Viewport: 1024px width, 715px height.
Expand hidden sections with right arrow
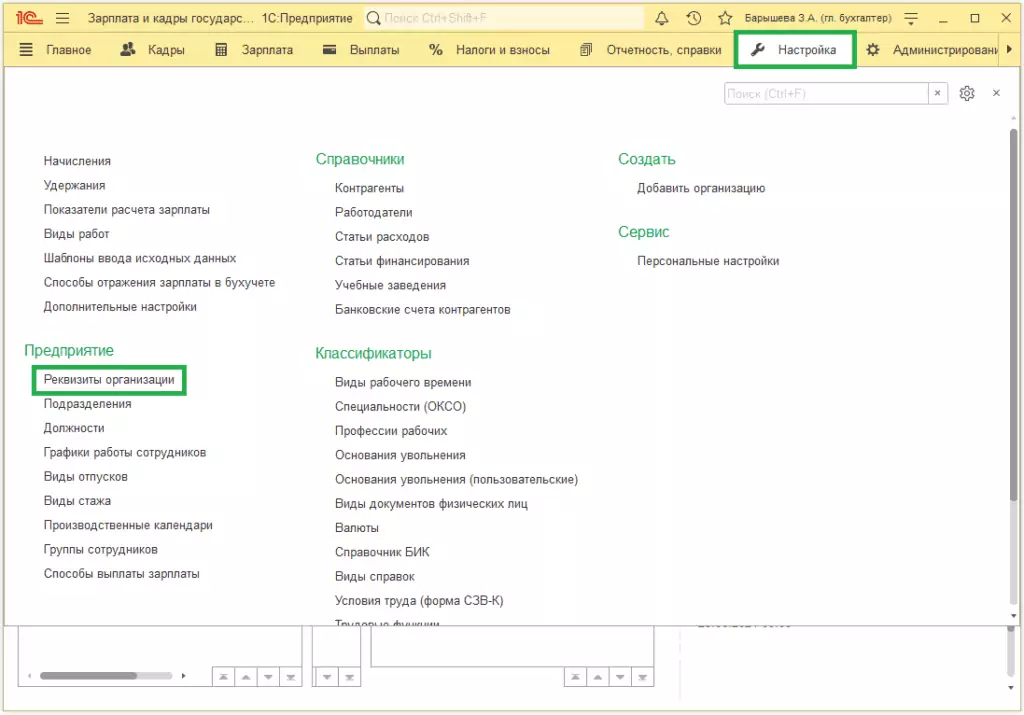point(1009,50)
